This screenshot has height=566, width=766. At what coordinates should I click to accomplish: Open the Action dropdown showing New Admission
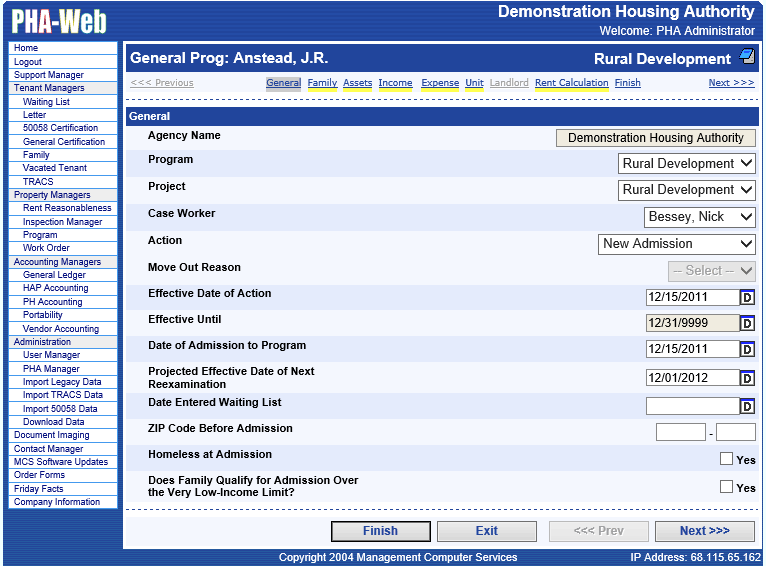tap(677, 244)
